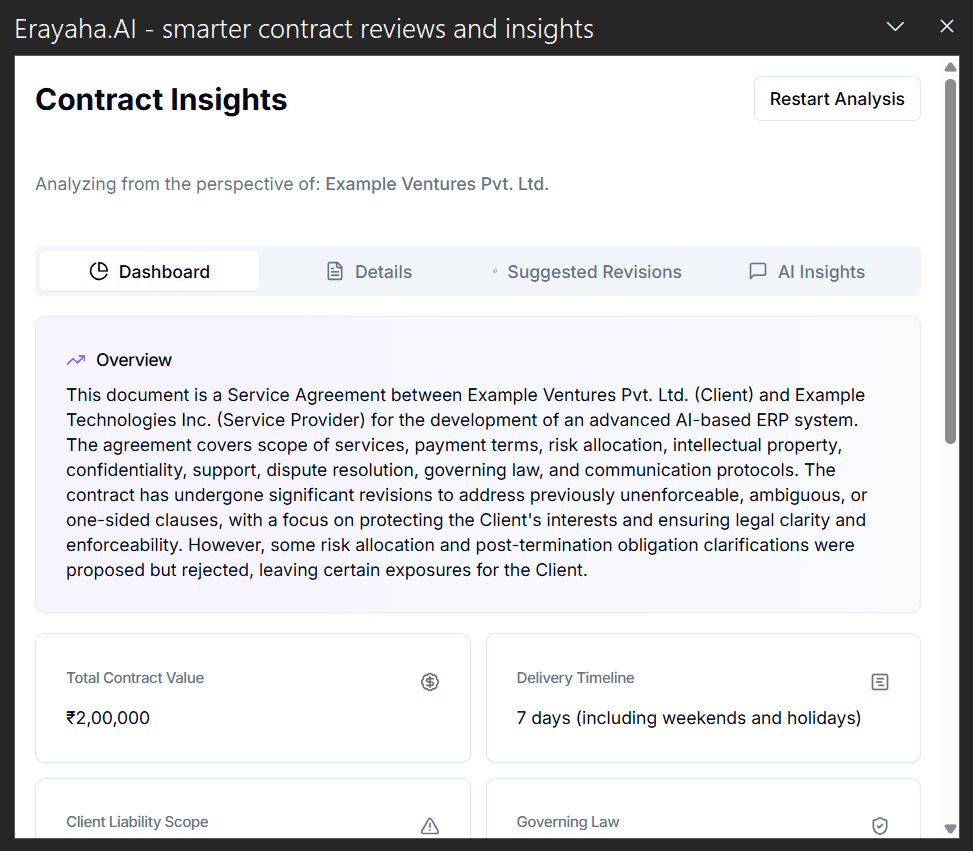Click the scrollbar down arrow
Image resolution: width=973 pixels, height=851 pixels.
click(x=950, y=828)
